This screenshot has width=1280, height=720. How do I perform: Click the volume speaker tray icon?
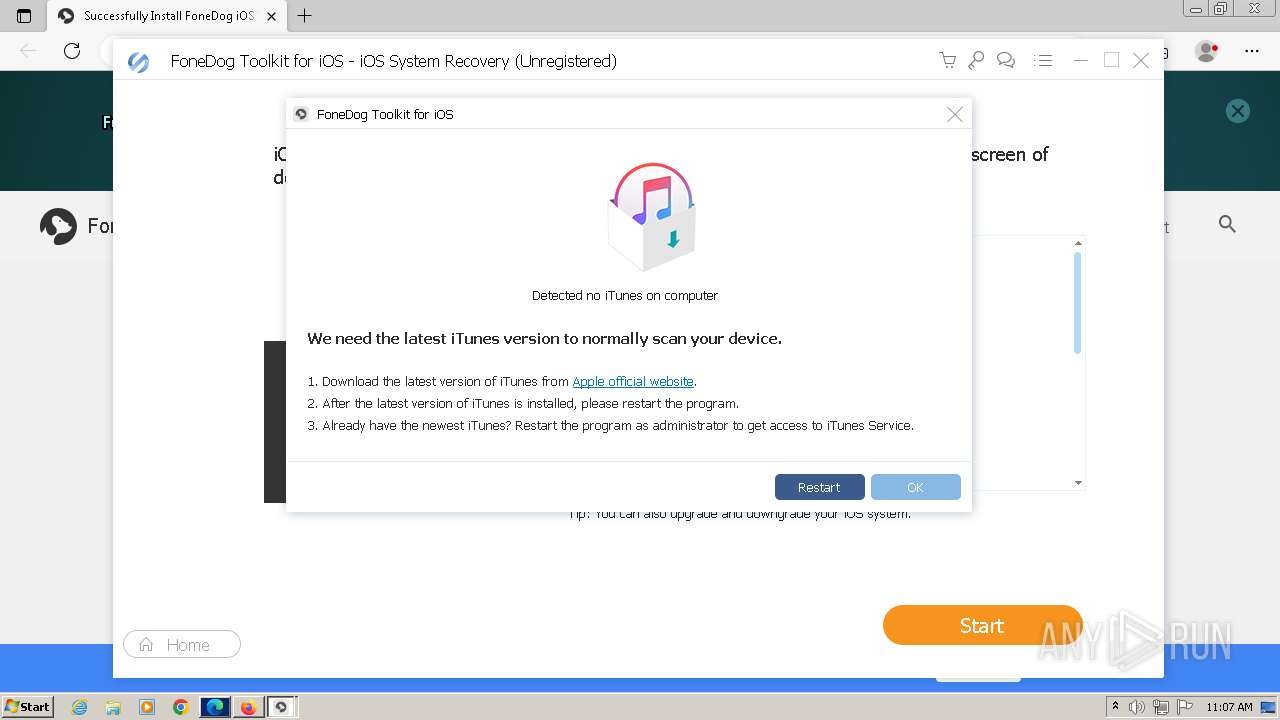tap(1137, 707)
